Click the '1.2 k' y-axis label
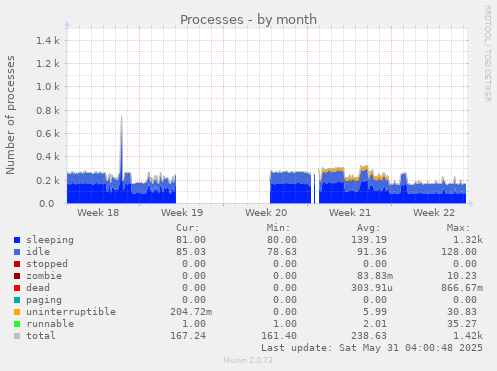Viewport: 497px width, 371px height. [x=48, y=63]
